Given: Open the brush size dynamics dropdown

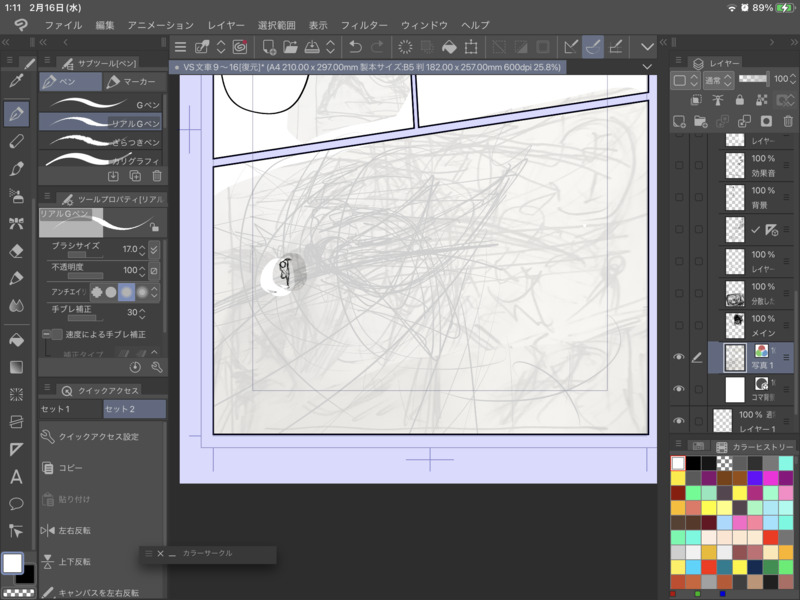Looking at the screenshot, I should pos(154,249).
